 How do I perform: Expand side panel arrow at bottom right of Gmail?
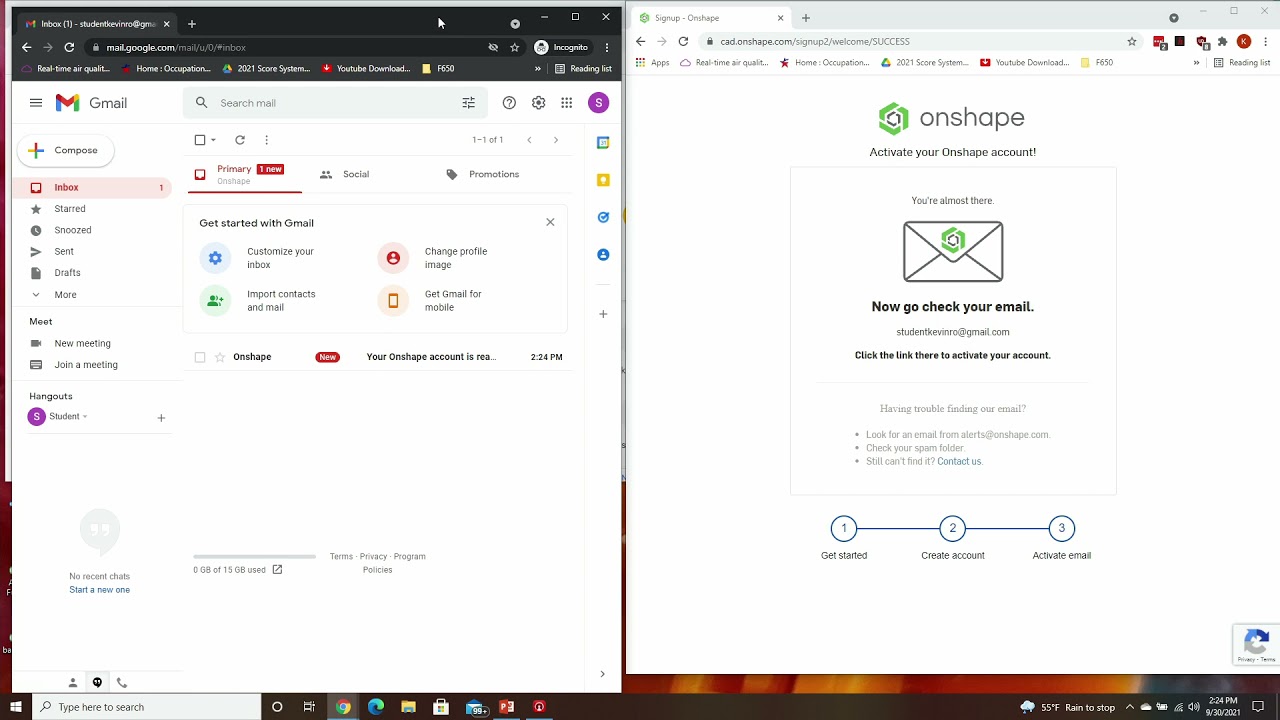click(x=602, y=674)
